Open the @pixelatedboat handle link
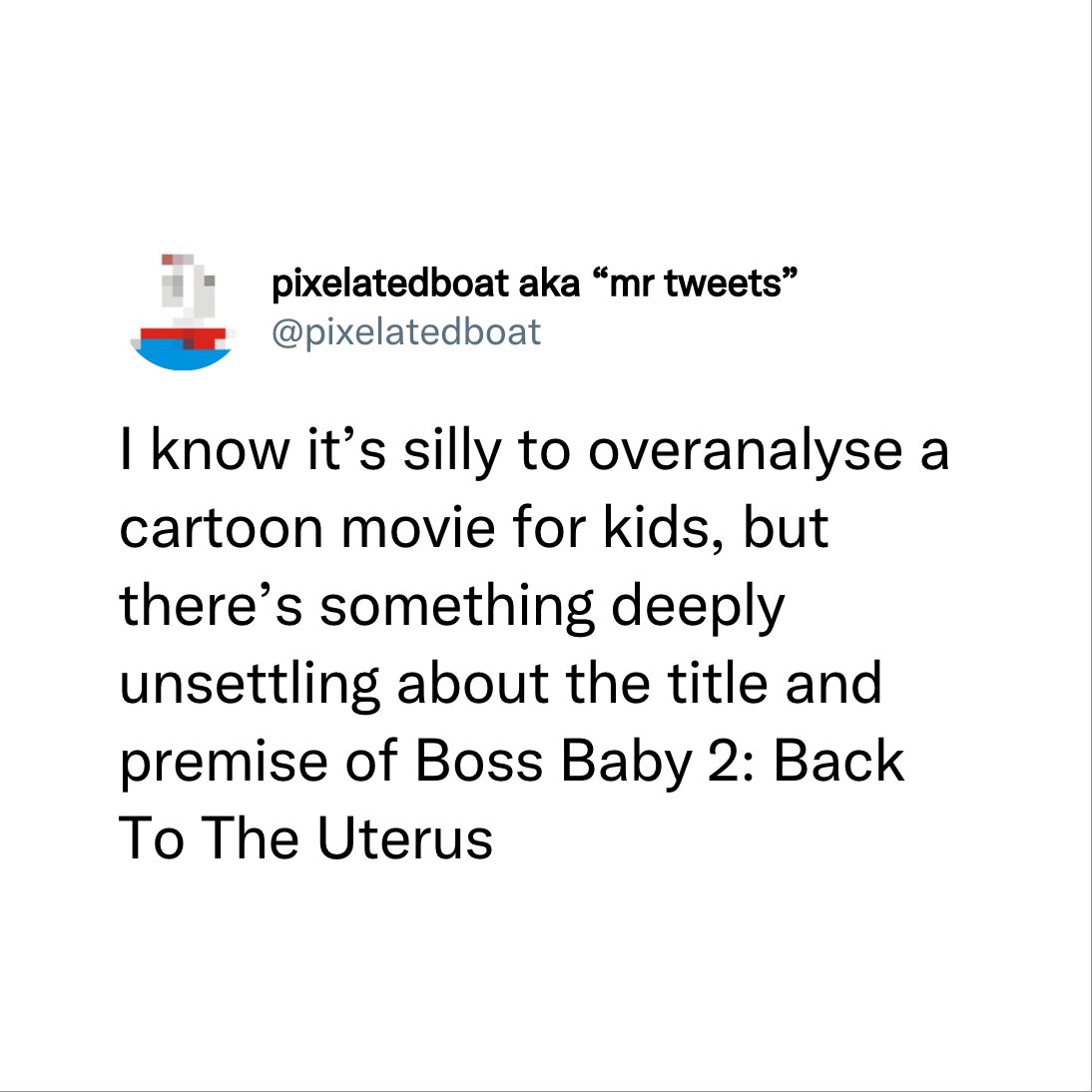This screenshot has width=1092, height=1092. 406,333
